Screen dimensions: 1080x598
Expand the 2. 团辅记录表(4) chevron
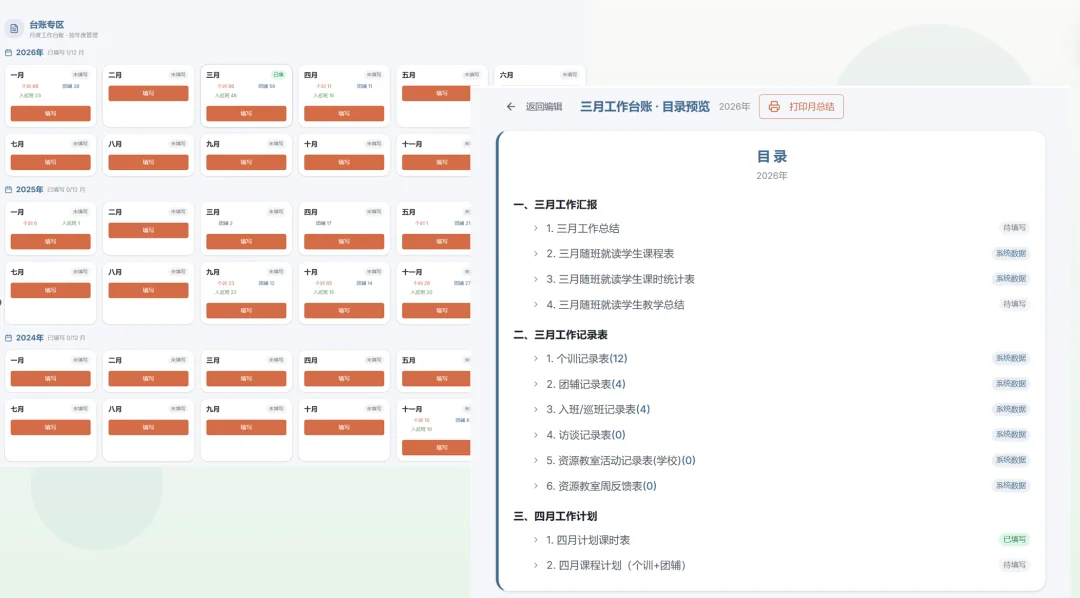(x=536, y=384)
